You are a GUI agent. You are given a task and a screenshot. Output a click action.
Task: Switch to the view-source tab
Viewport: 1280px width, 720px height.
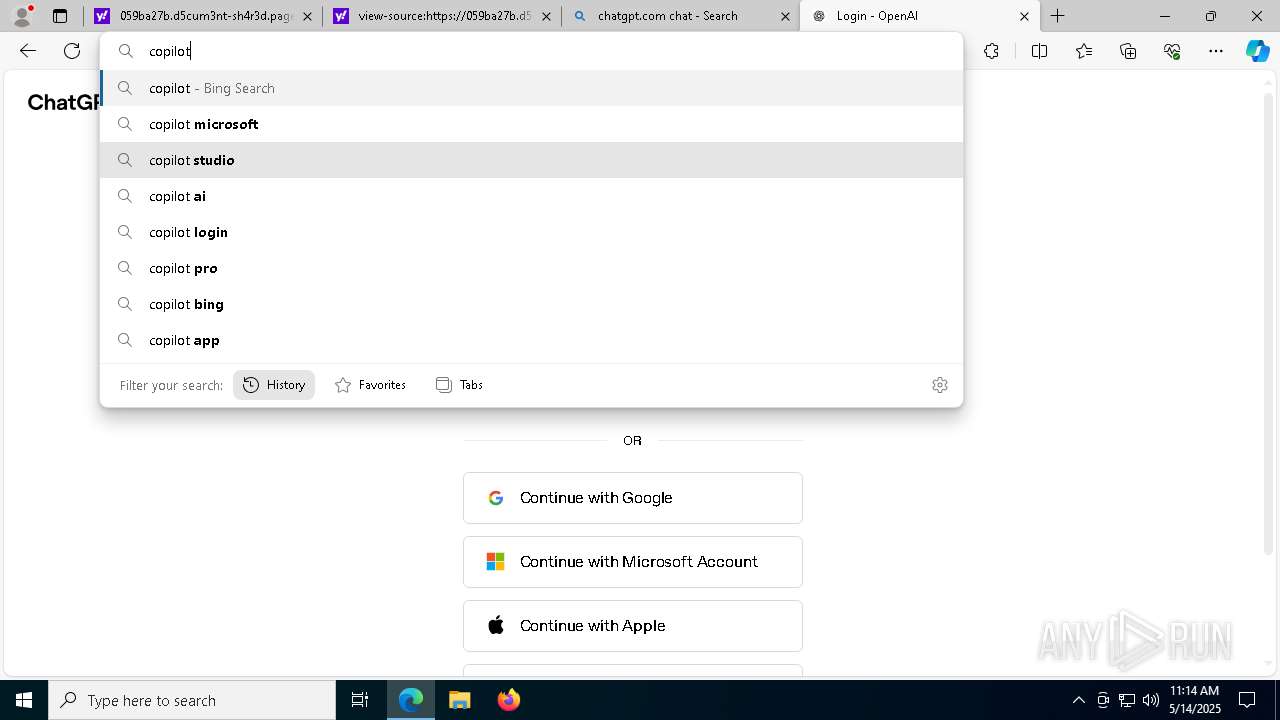tap(441, 16)
